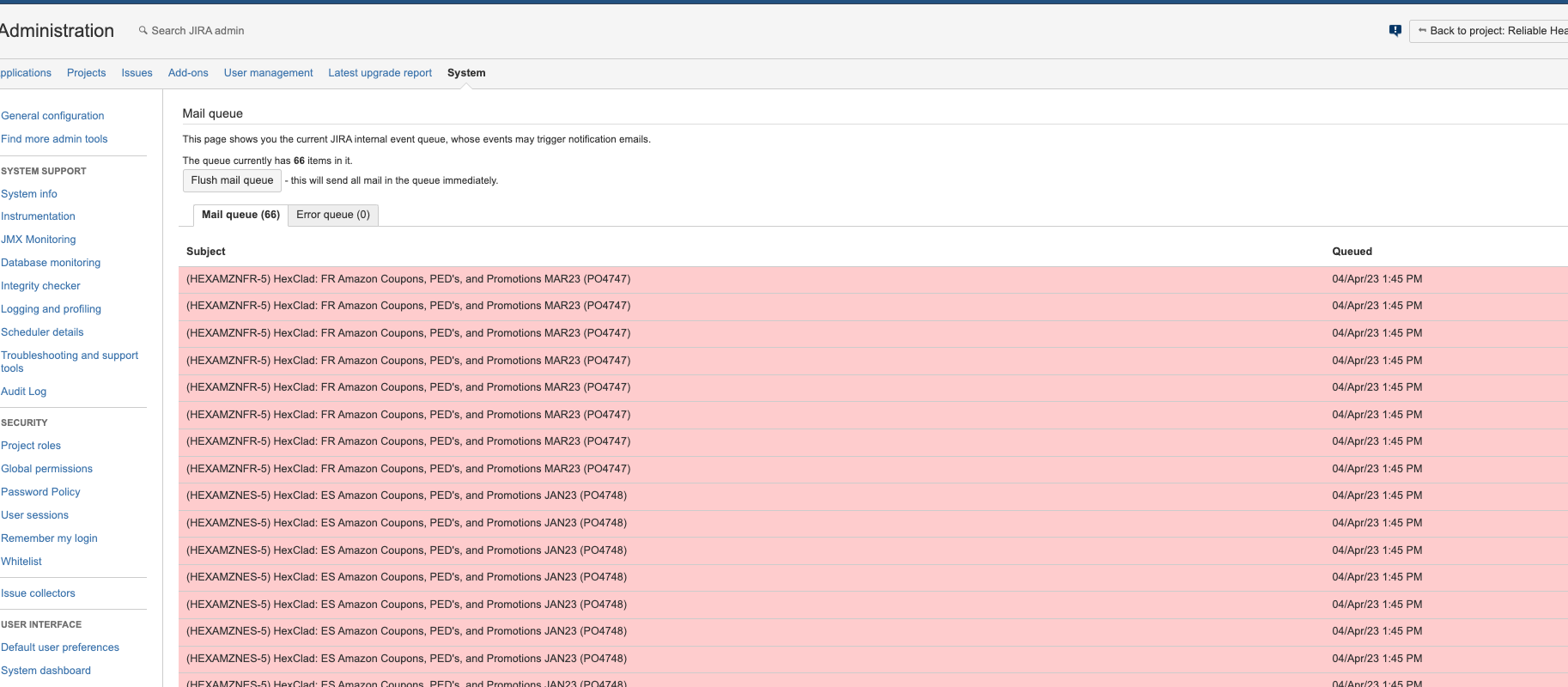Click the Mail queue page heading

pos(212,113)
